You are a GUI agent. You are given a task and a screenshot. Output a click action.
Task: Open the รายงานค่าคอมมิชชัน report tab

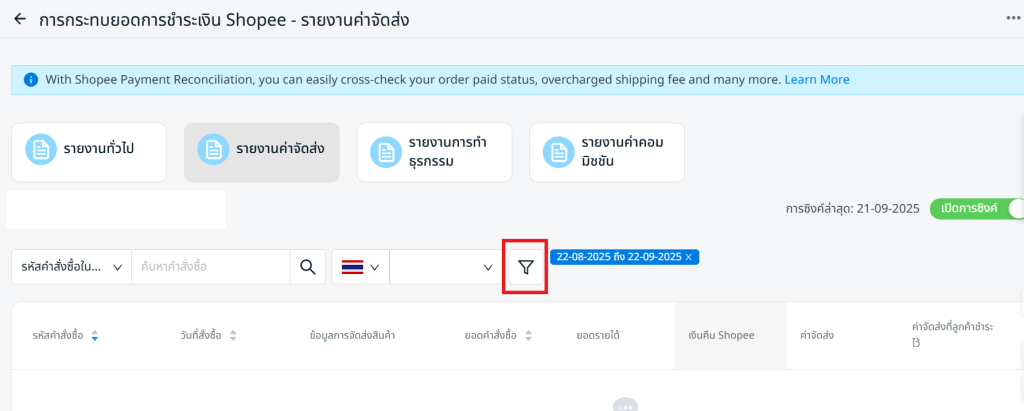point(607,152)
